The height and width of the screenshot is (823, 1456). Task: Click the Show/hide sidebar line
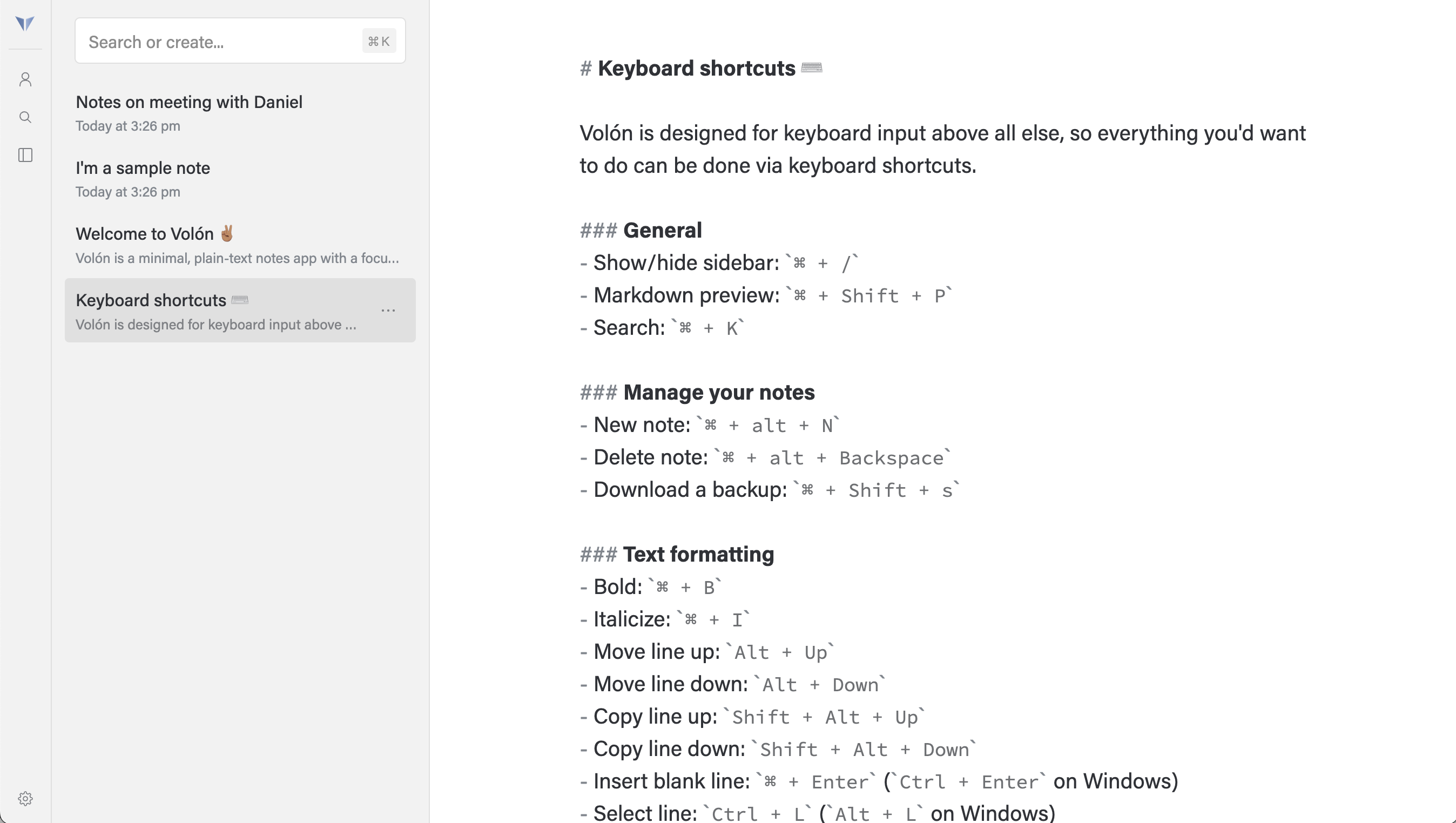(x=719, y=263)
